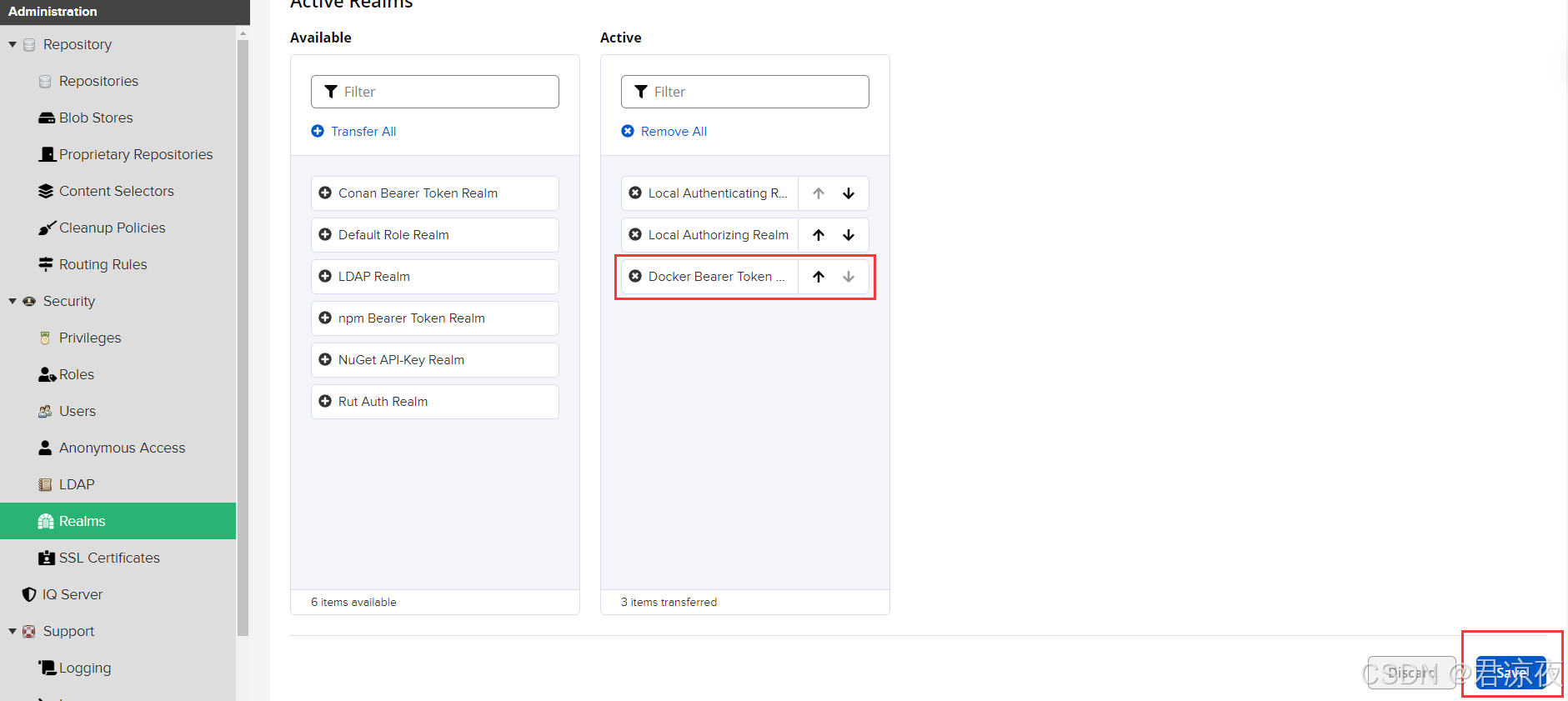Click the Transfer All link
This screenshot has width=1568, height=701.
(x=363, y=131)
